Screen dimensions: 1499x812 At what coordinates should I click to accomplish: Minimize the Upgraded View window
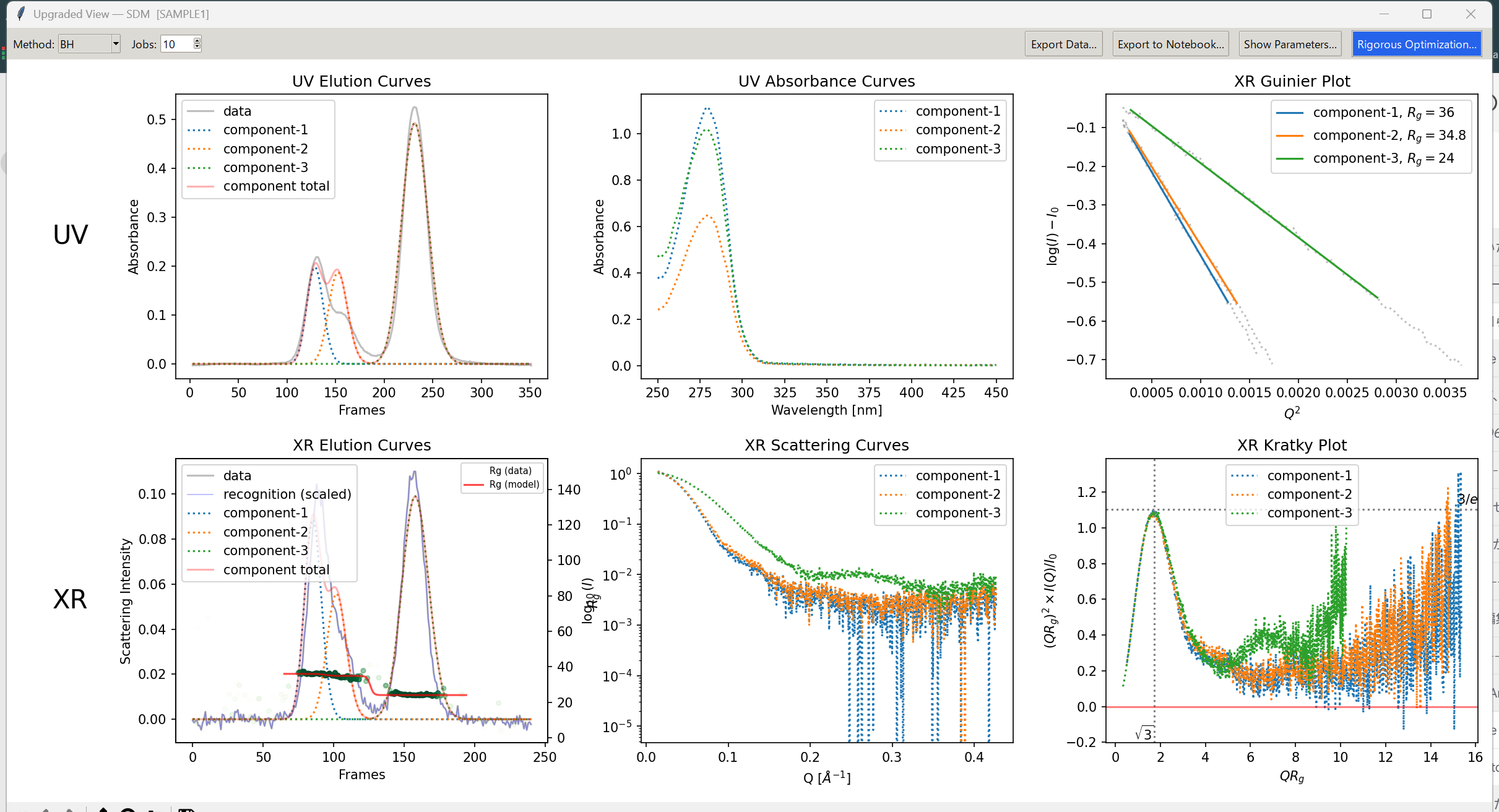pos(1385,14)
